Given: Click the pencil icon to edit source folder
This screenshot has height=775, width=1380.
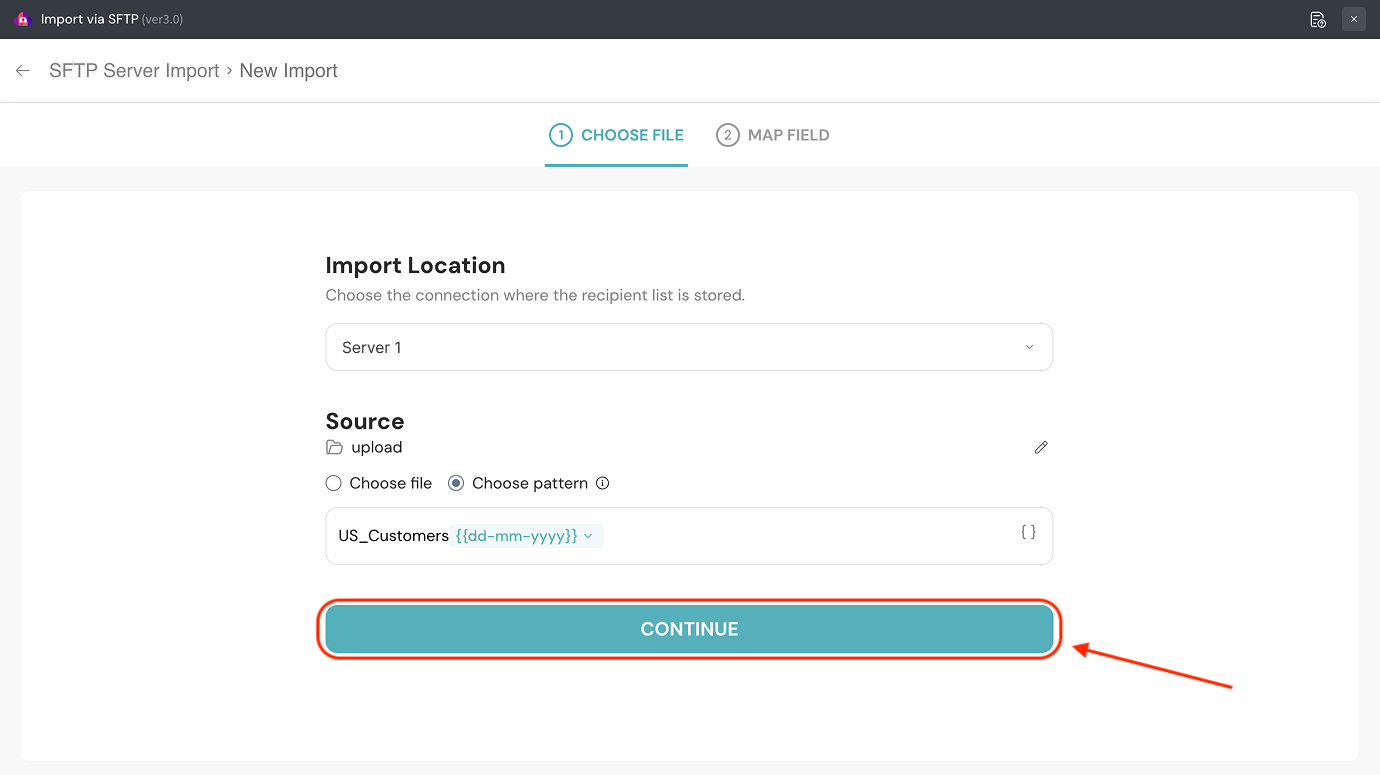Looking at the screenshot, I should coord(1041,447).
